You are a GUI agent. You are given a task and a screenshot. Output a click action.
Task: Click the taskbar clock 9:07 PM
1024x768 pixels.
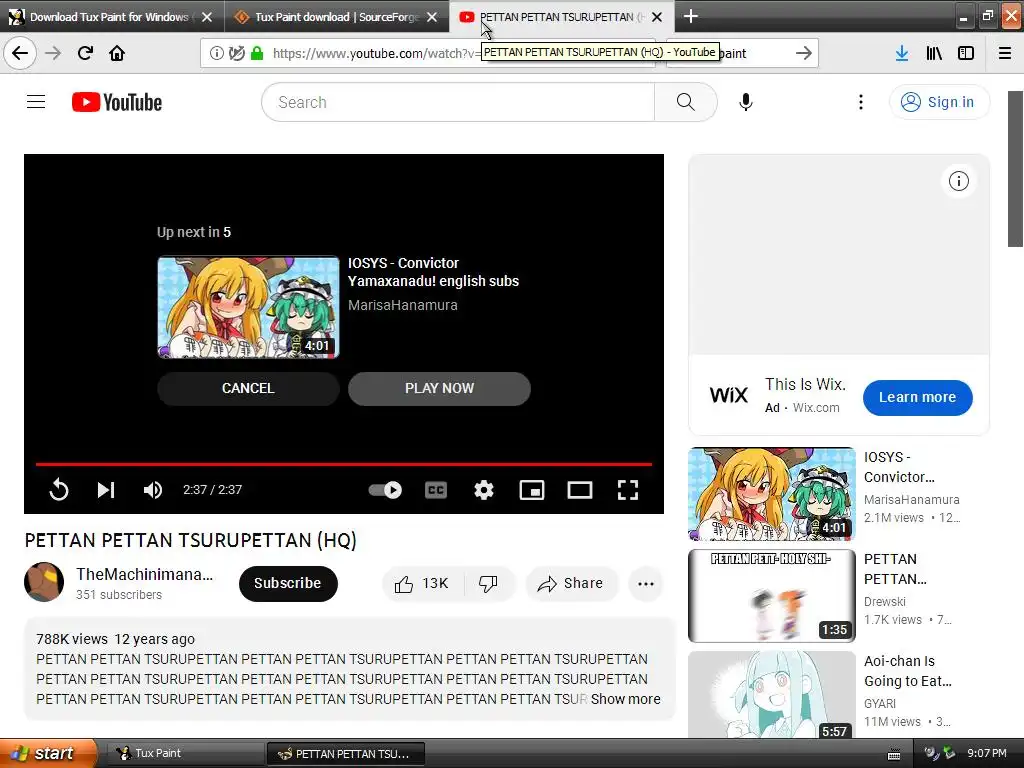point(987,753)
